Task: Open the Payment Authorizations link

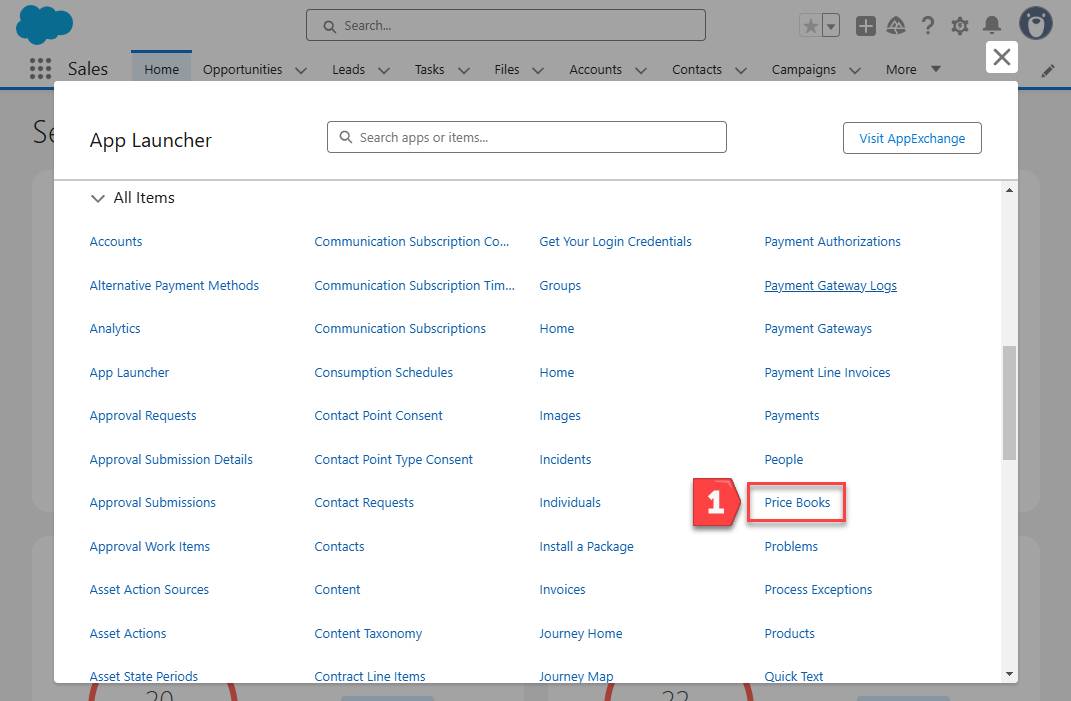Action: tap(832, 241)
